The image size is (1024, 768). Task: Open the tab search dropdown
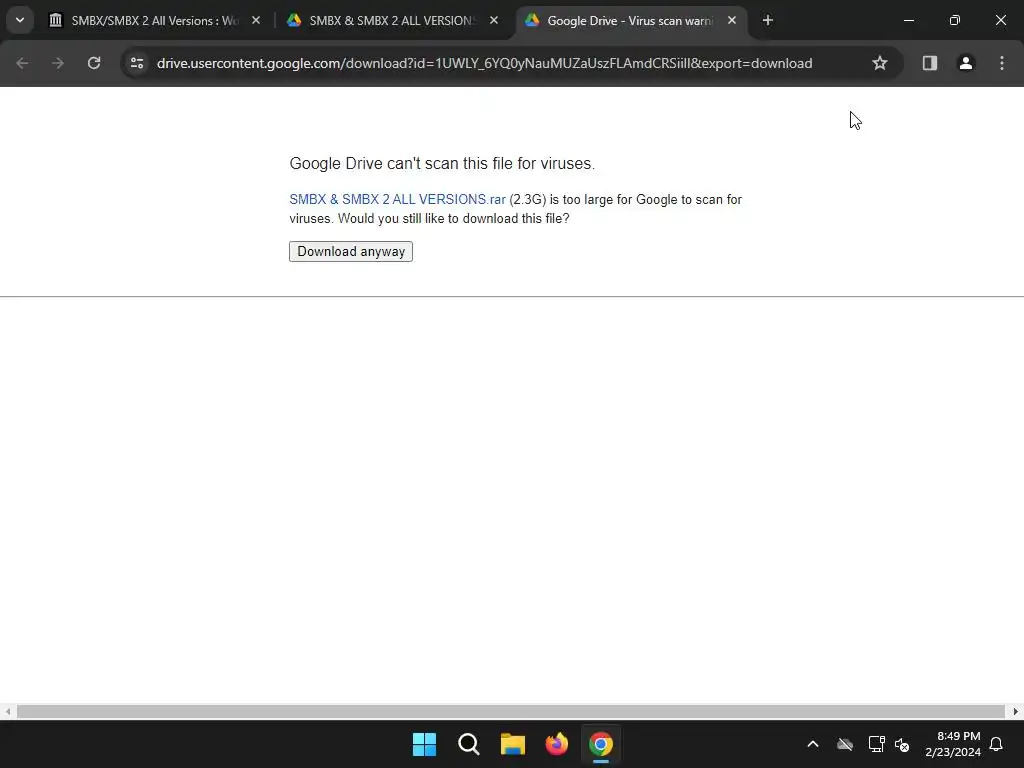(20, 20)
